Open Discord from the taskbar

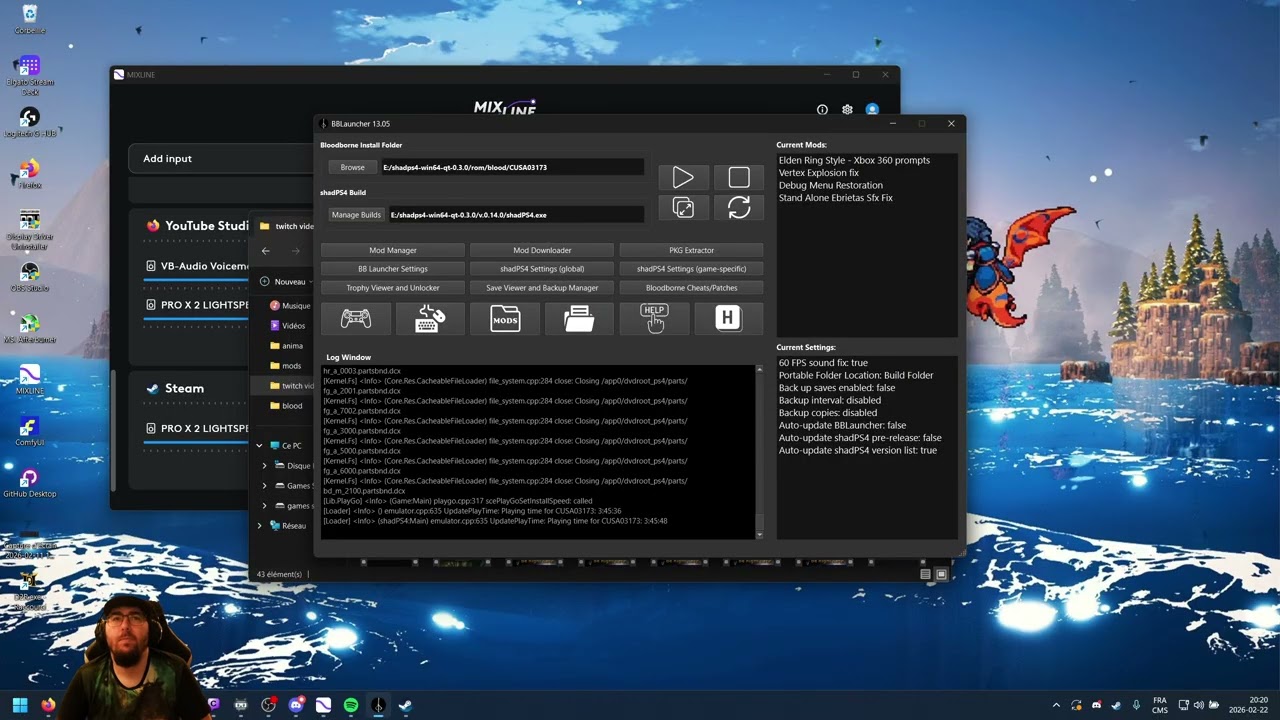click(x=296, y=705)
